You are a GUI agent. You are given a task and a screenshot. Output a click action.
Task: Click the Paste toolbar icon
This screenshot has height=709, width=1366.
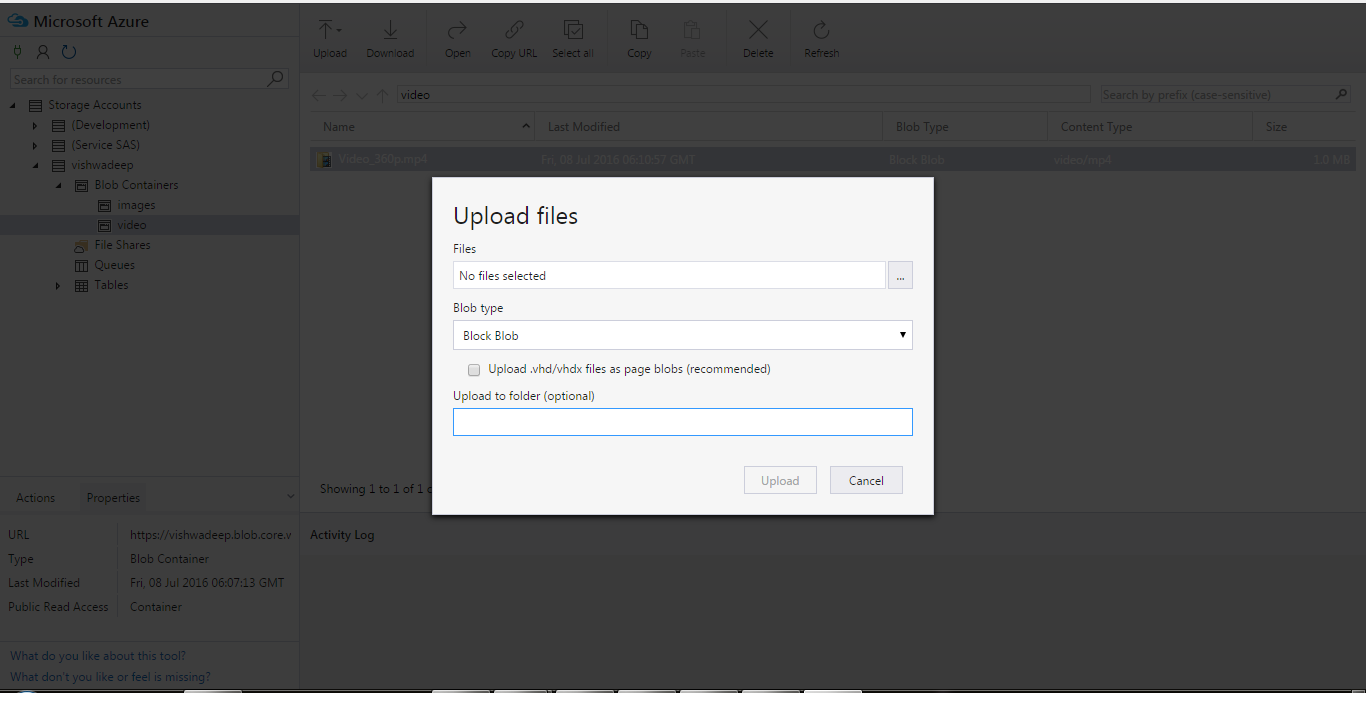[693, 31]
